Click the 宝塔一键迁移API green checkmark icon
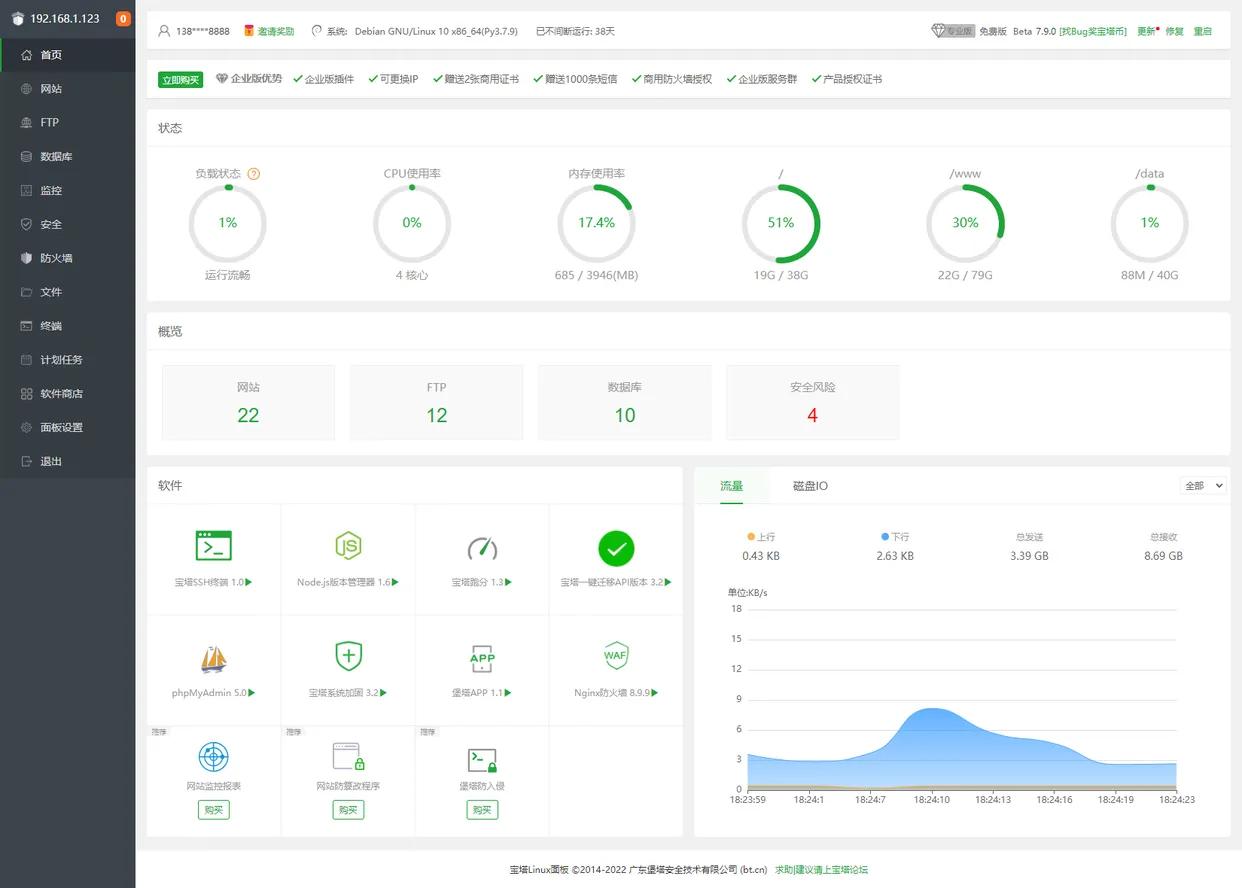Viewport: 1242px width, 888px height. point(616,548)
